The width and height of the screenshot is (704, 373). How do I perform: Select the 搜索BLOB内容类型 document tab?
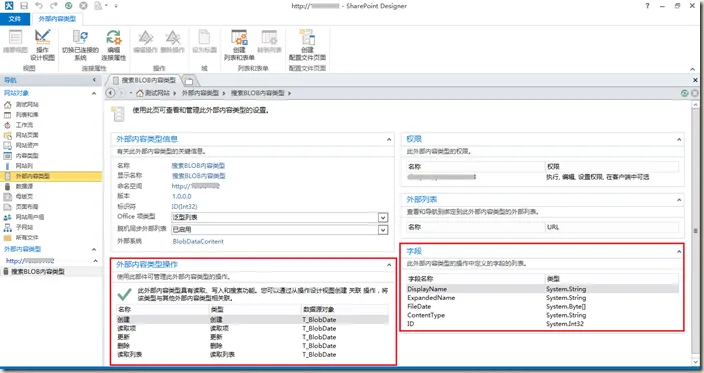144,80
